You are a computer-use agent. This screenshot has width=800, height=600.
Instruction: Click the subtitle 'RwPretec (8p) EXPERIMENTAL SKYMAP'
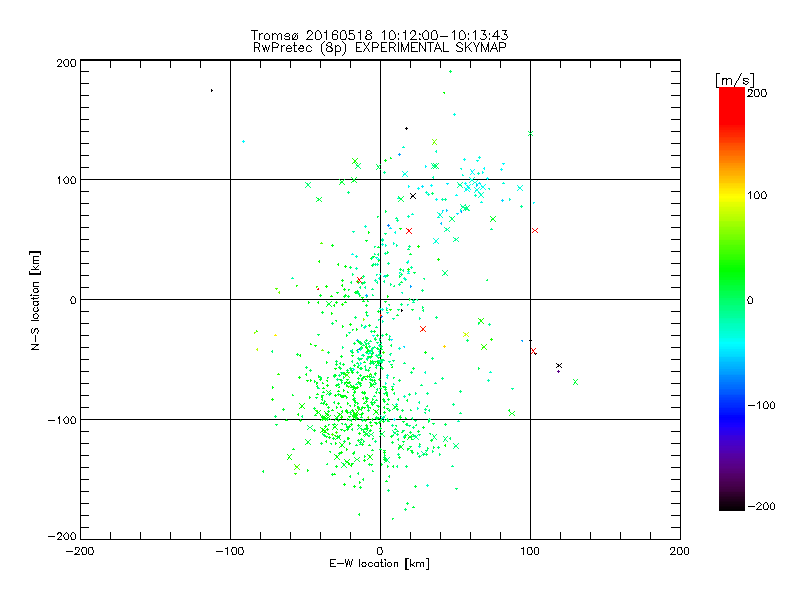pos(380,47)
